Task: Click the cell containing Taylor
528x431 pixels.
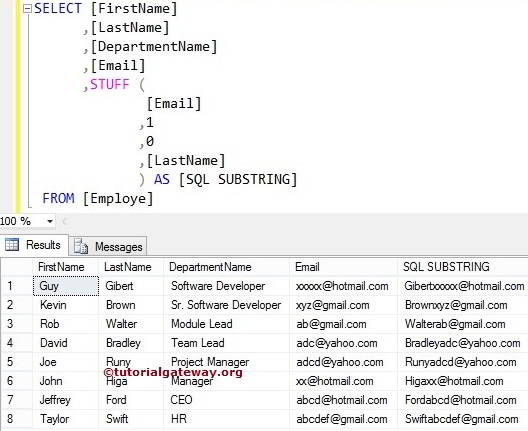Action: click(x=66, y=419)
